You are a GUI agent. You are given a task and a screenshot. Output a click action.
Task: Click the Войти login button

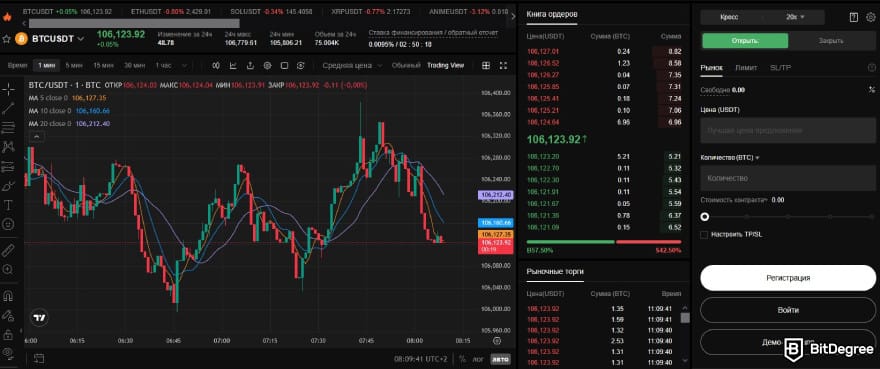(788, 310)
